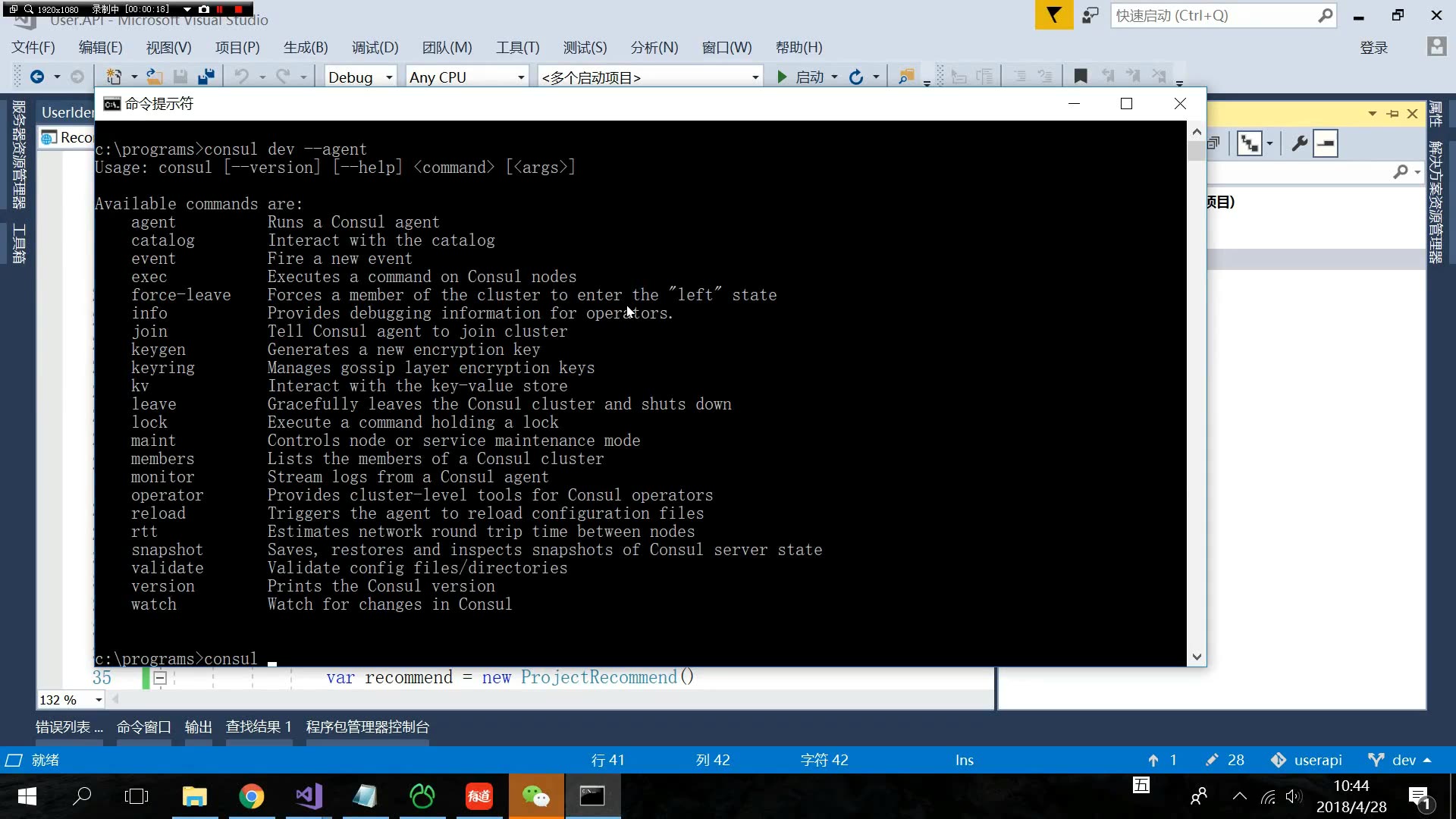Expand the back navigation history dropdown
The height and width of the screenshot is (819, 1456).
[57, 77]
